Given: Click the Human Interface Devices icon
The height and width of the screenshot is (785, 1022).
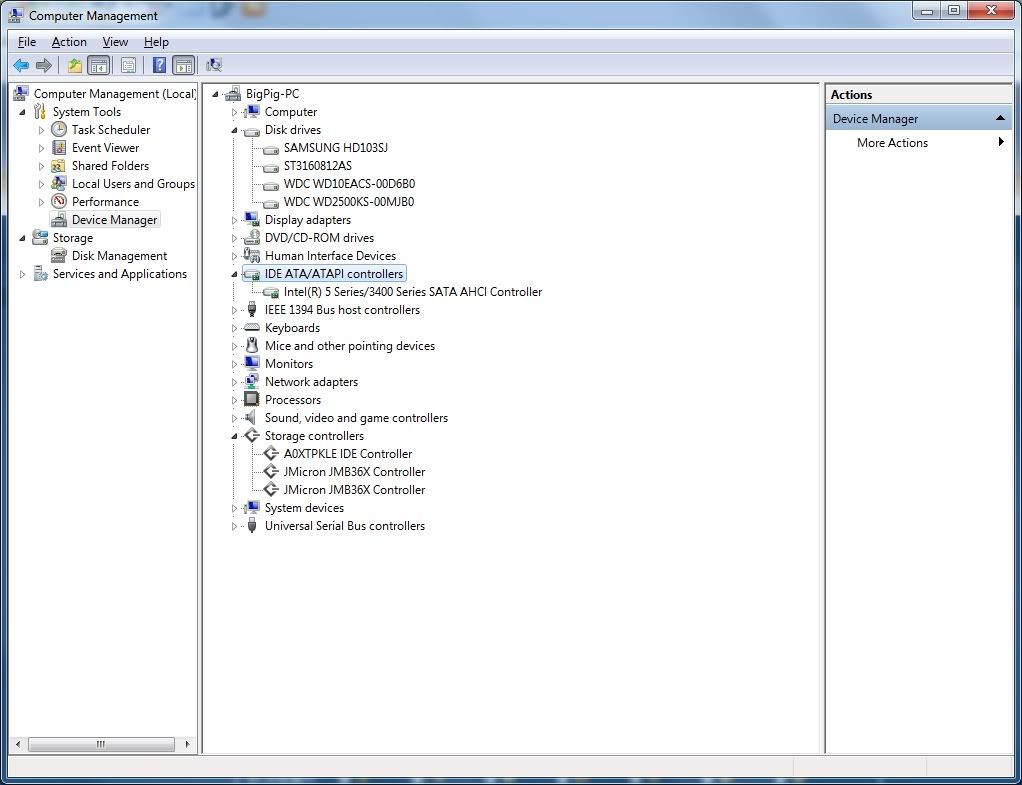Looking at the screenshot, I should [252, 256].
